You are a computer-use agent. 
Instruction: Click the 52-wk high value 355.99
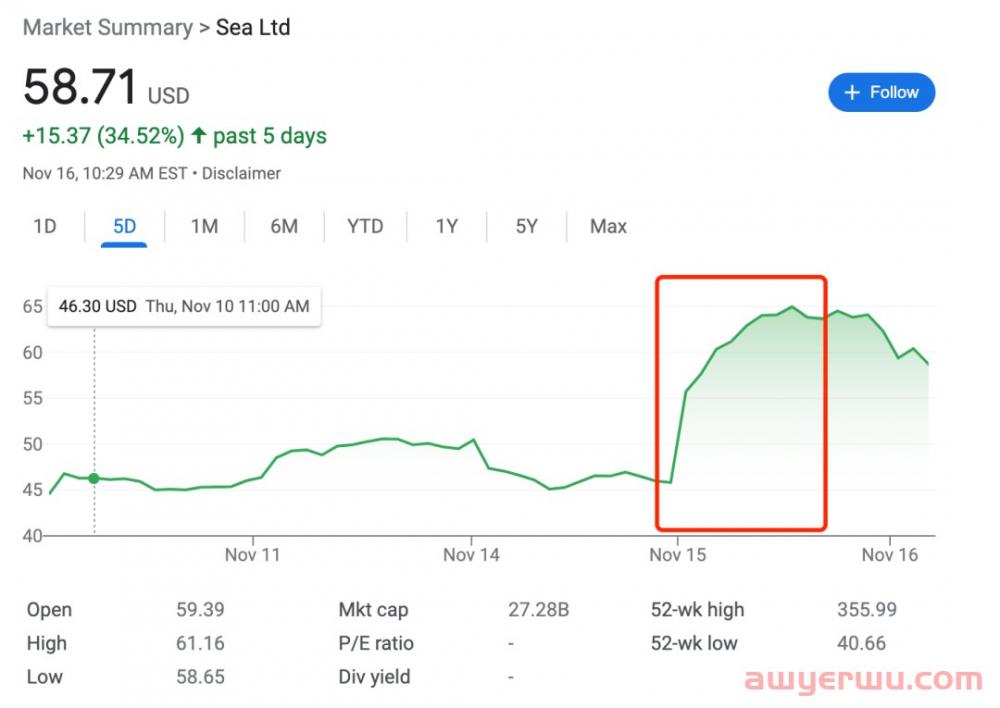pyautogui.click(x=867, y=610)
